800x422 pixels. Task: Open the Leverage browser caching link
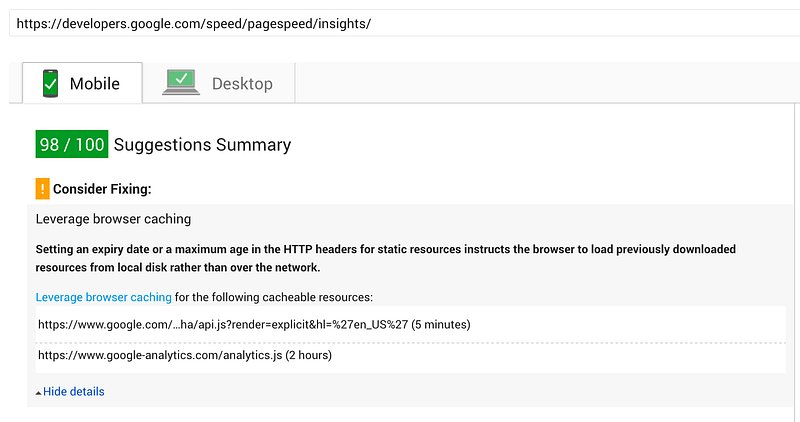[x=104, y=297]
